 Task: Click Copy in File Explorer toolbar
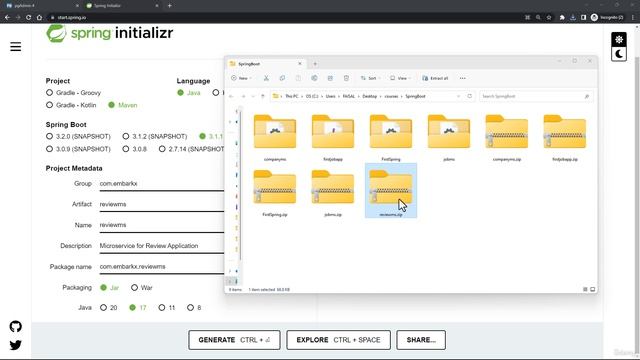coord(282,78)
